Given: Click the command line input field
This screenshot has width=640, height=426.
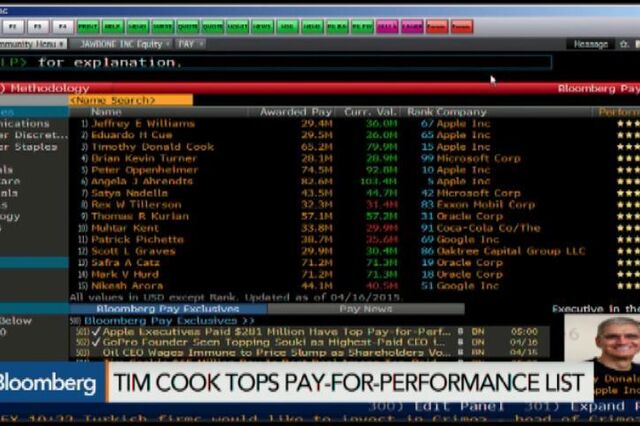Looking at the screenshot, I should click(276, 62).
